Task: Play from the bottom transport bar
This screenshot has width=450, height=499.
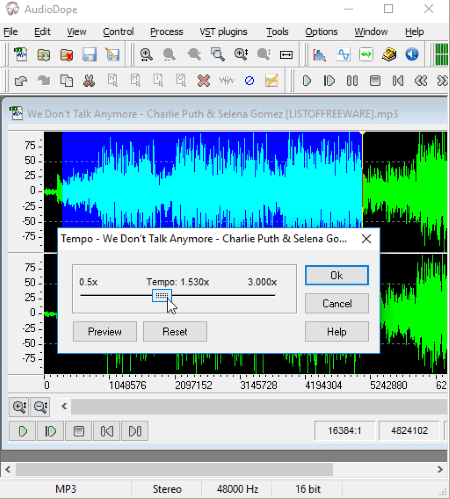Action: pos(22,431)
